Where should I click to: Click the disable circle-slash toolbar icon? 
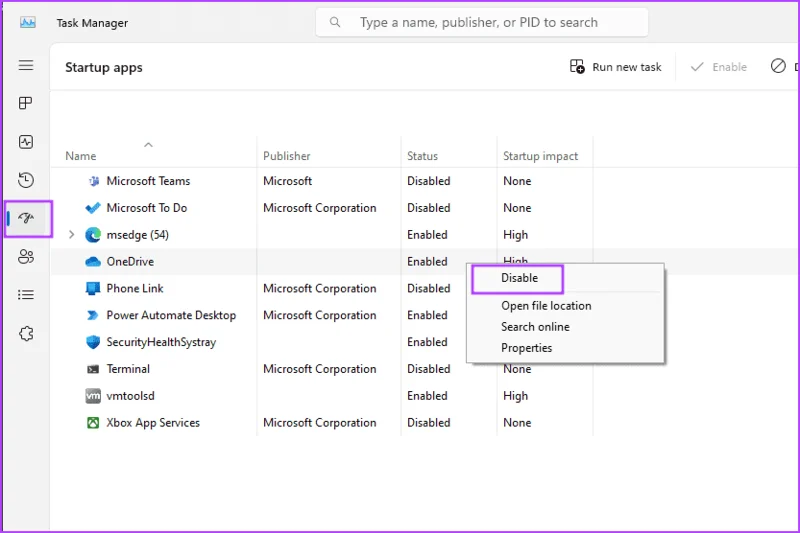click(x=778, y=66)
